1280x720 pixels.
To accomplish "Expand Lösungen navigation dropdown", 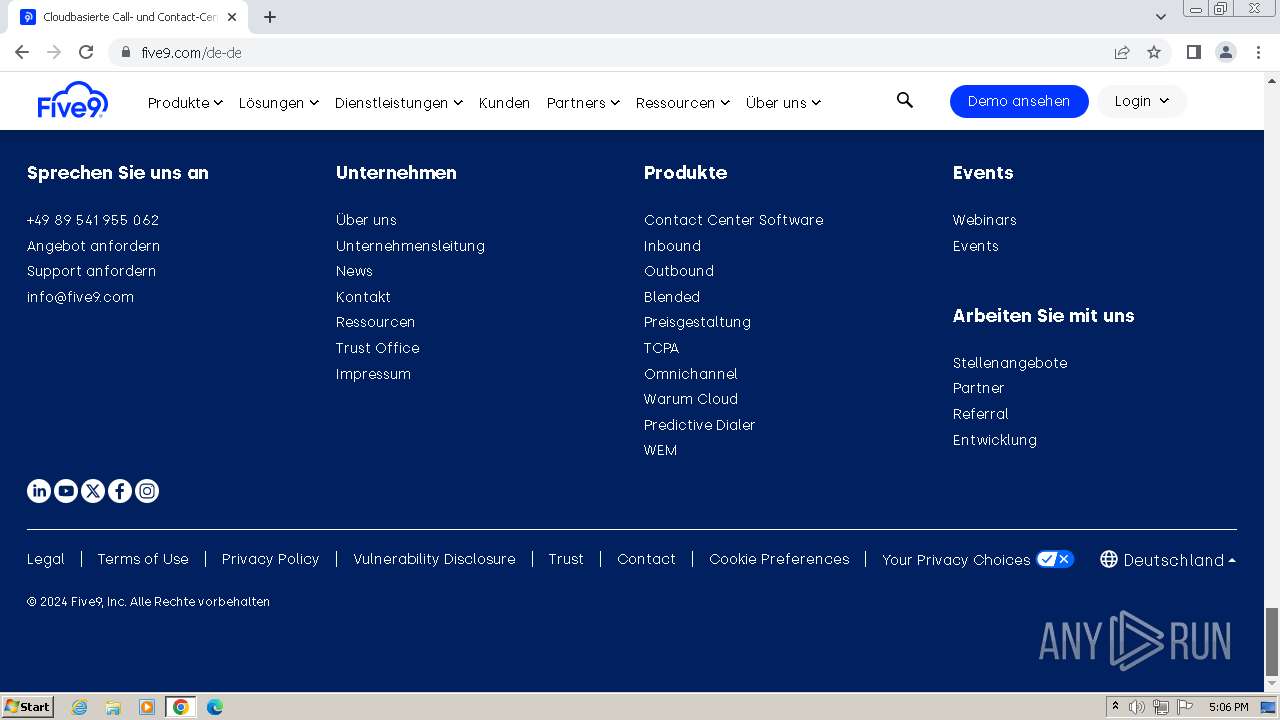I will click(278, 102).
